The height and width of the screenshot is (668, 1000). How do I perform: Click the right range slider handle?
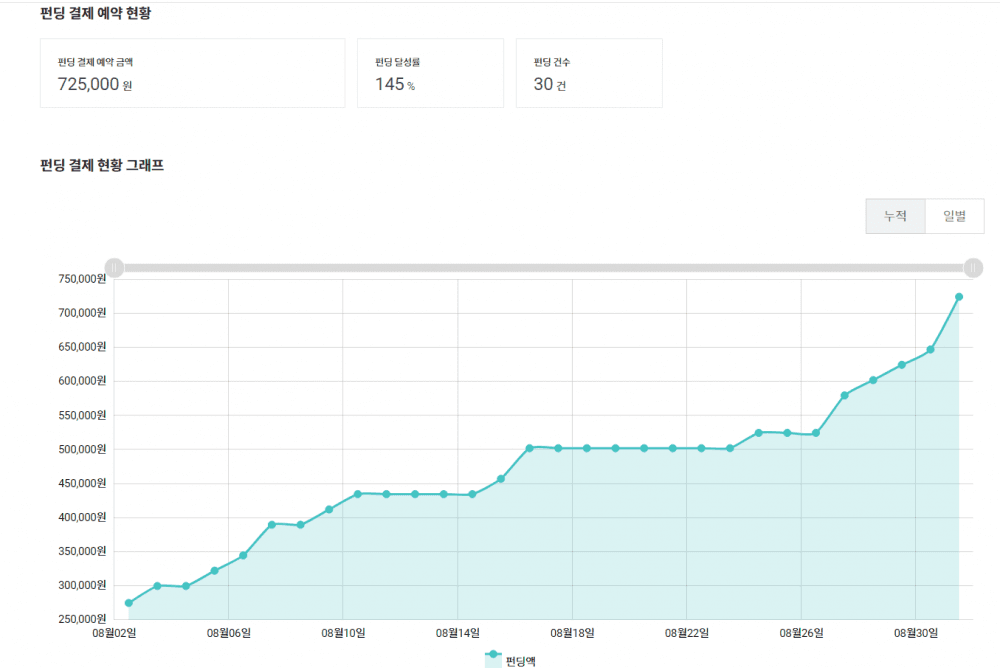coord(973,268)
